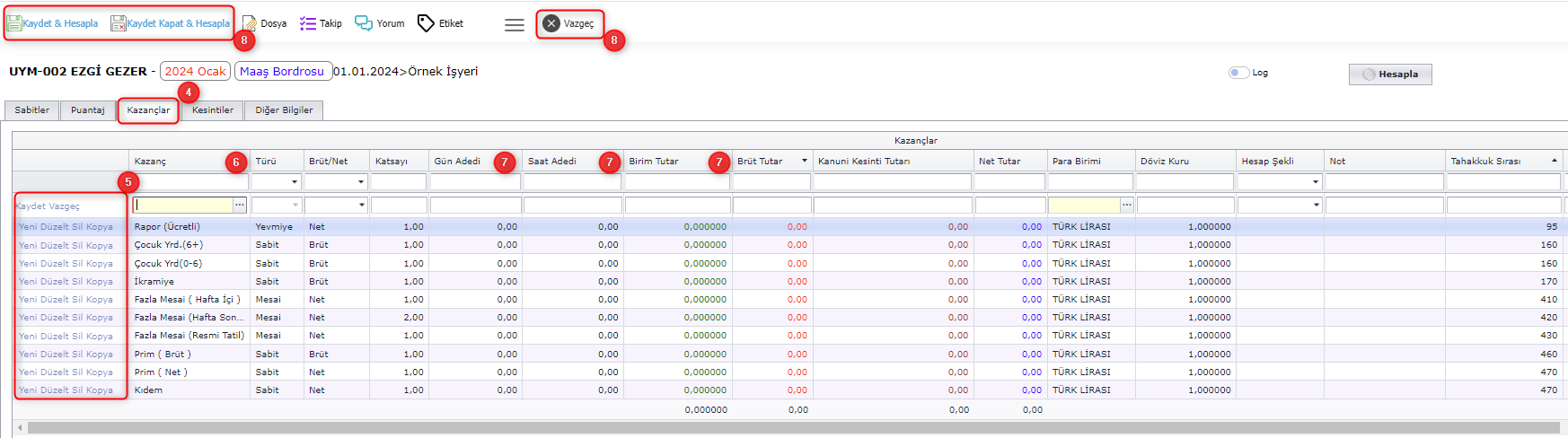The width and height of the screenshot is (1568, 438).
Task: Open the Türü filter dropdown in filter row
Action: tap(294, 182)
